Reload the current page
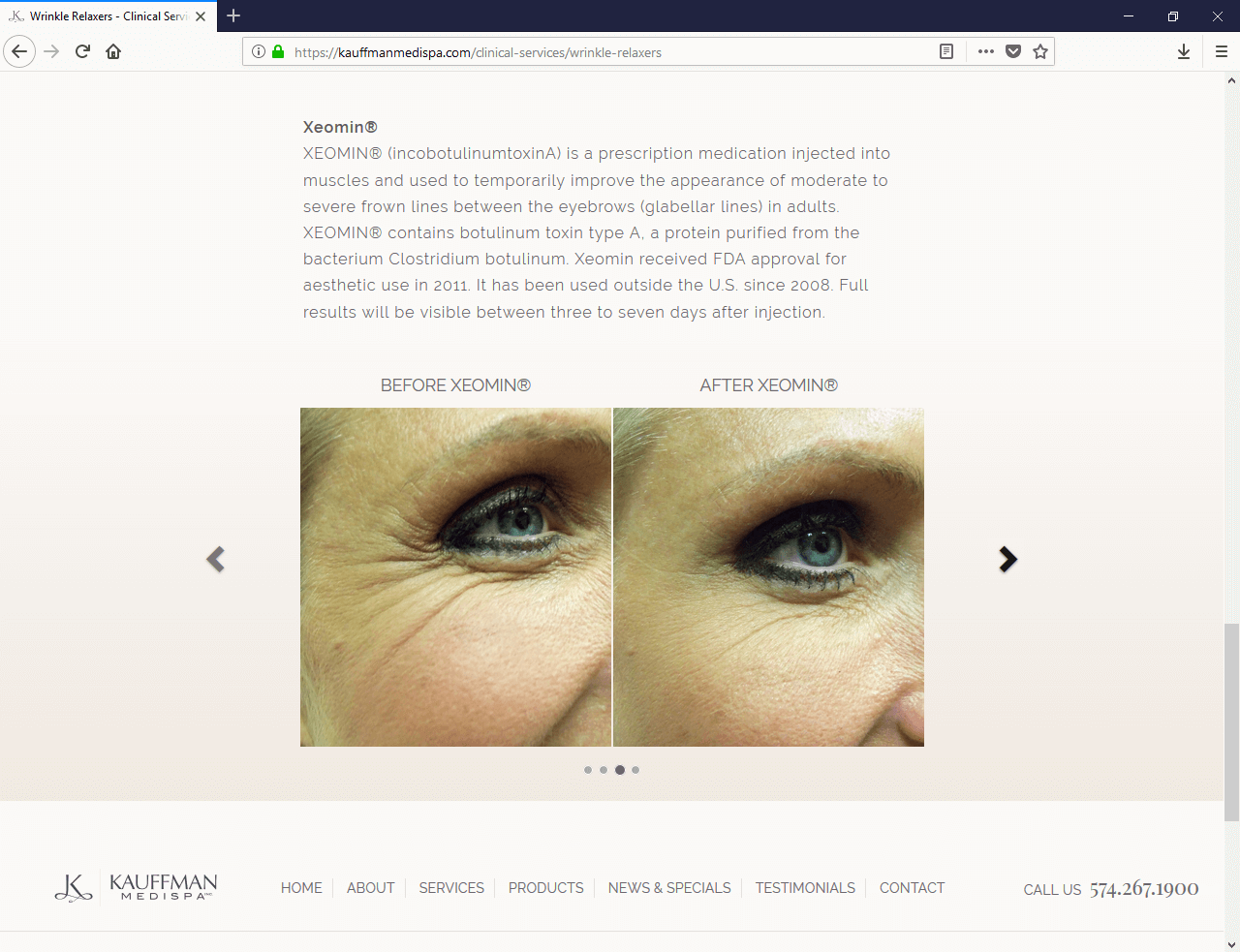This screenshot has width=1240, height=952. (82, 51)
